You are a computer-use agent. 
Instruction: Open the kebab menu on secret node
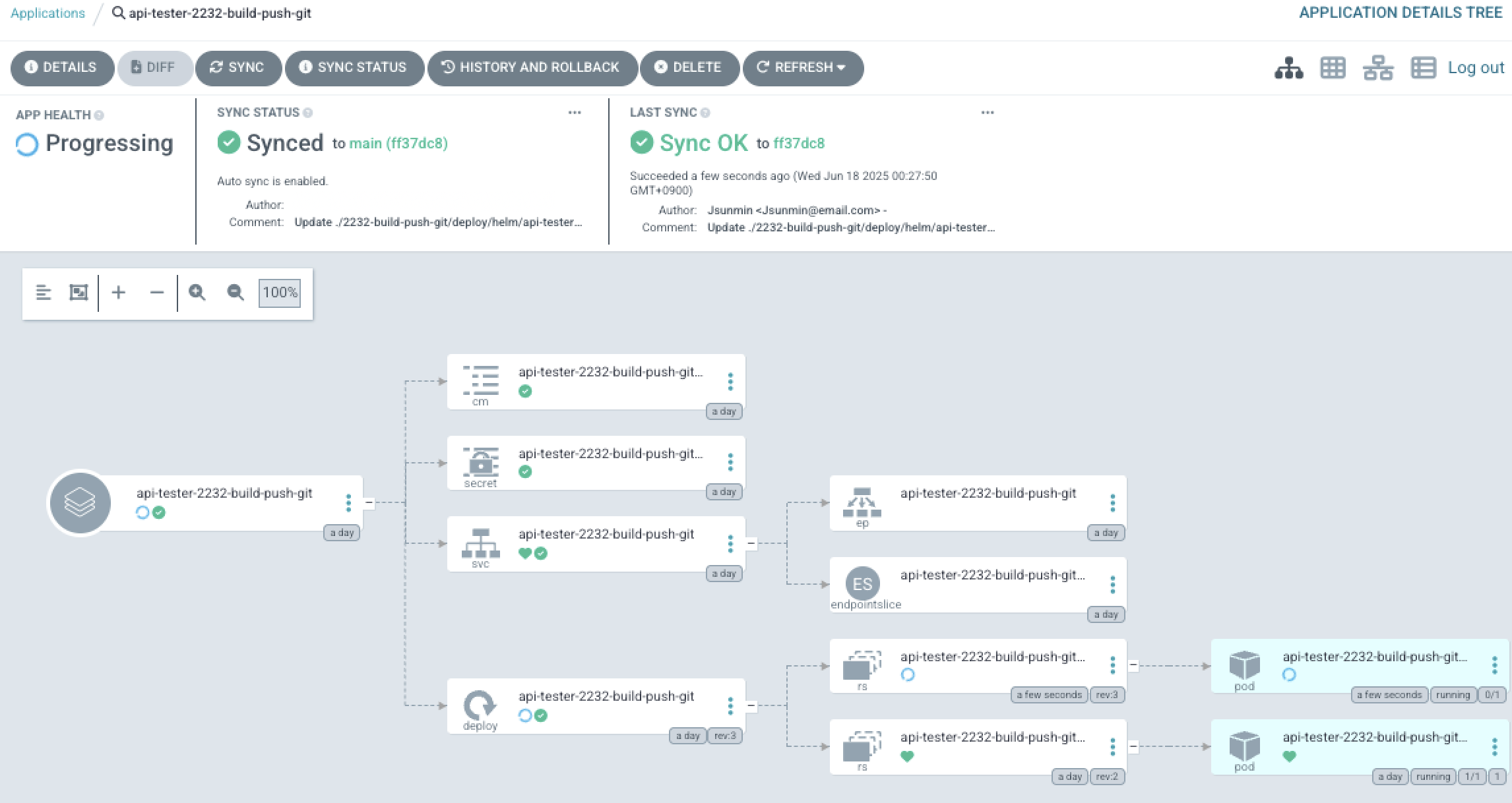pyautogui.click(x=730, y=462)
